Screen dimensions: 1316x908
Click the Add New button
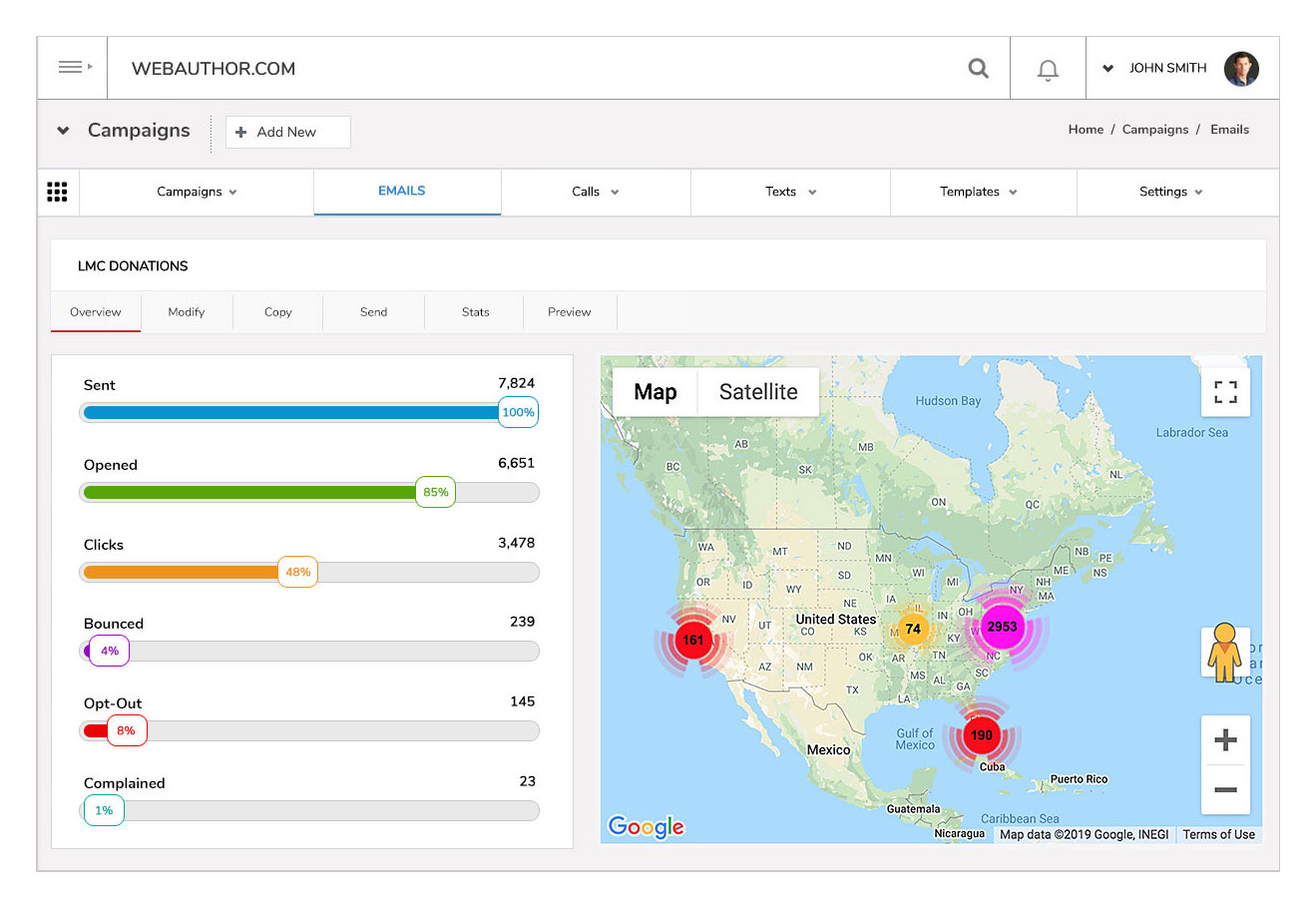tap(287, 132)
